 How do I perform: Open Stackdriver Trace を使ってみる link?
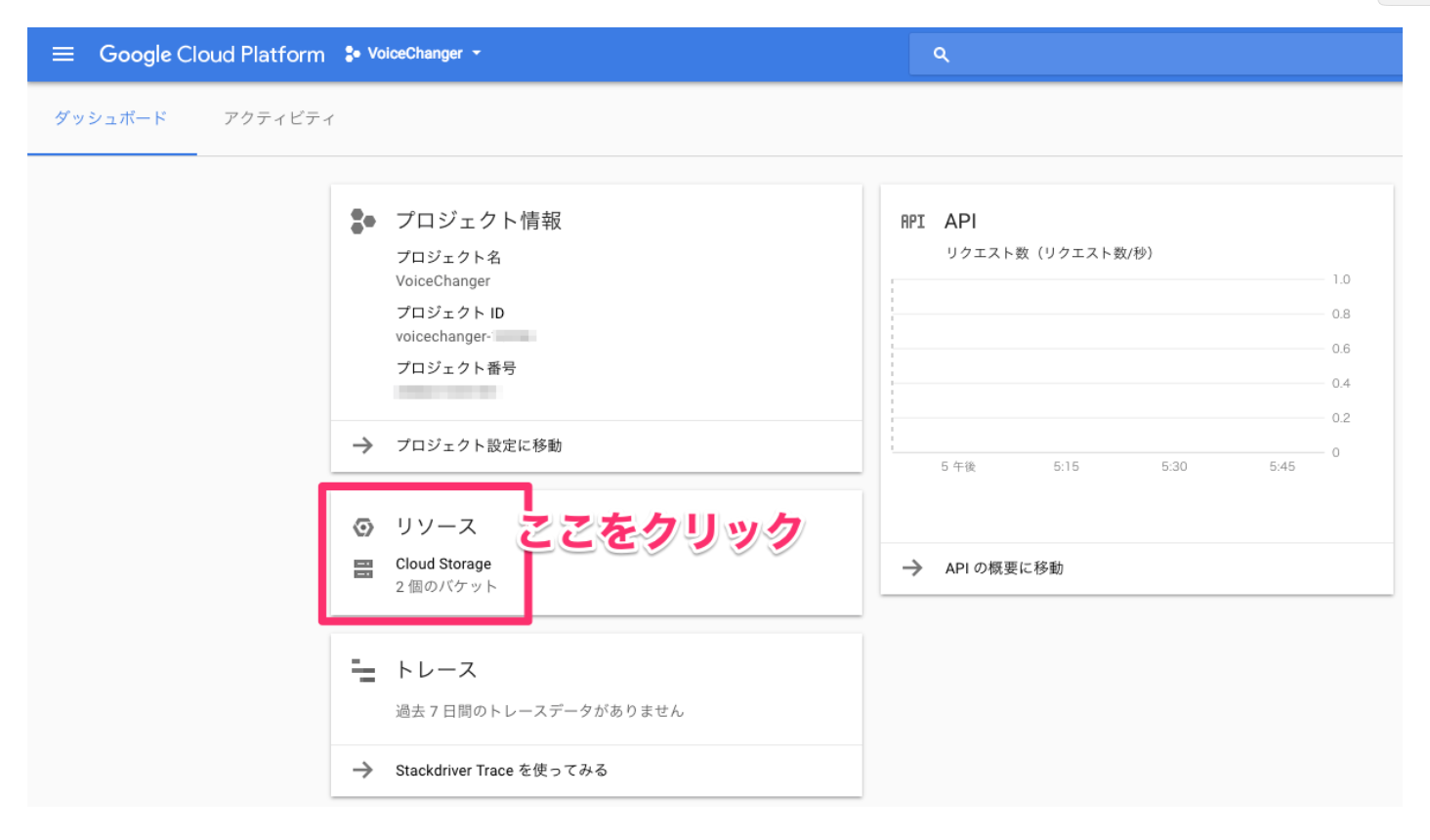tap(501, 771)
